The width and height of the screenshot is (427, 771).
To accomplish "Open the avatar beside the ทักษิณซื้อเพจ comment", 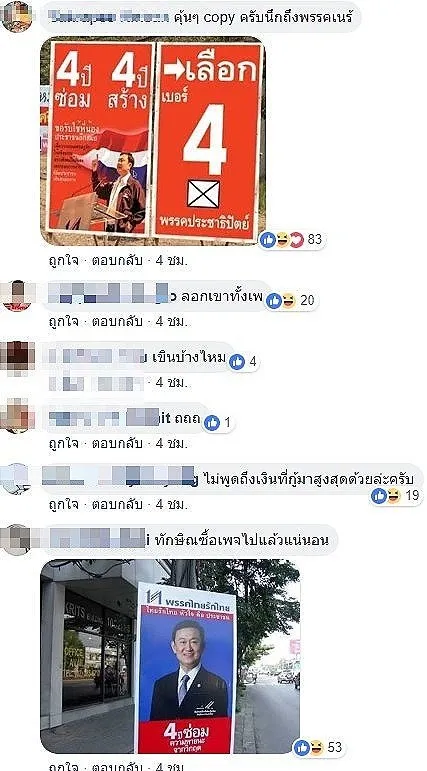I will [17, 539].
